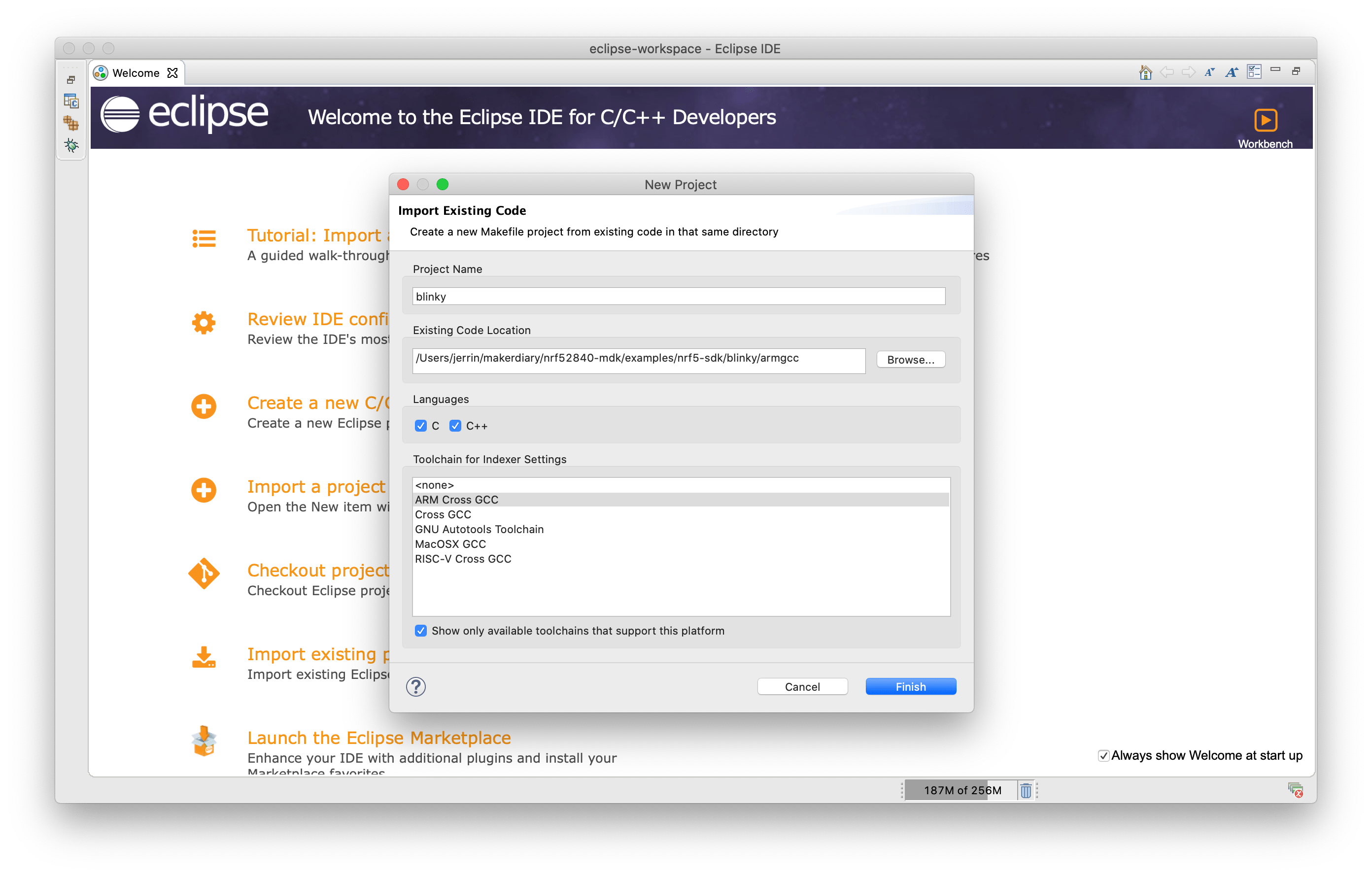Open the Workbench play icon
Screen dimensions: 1372x876
pos(1266,120)
